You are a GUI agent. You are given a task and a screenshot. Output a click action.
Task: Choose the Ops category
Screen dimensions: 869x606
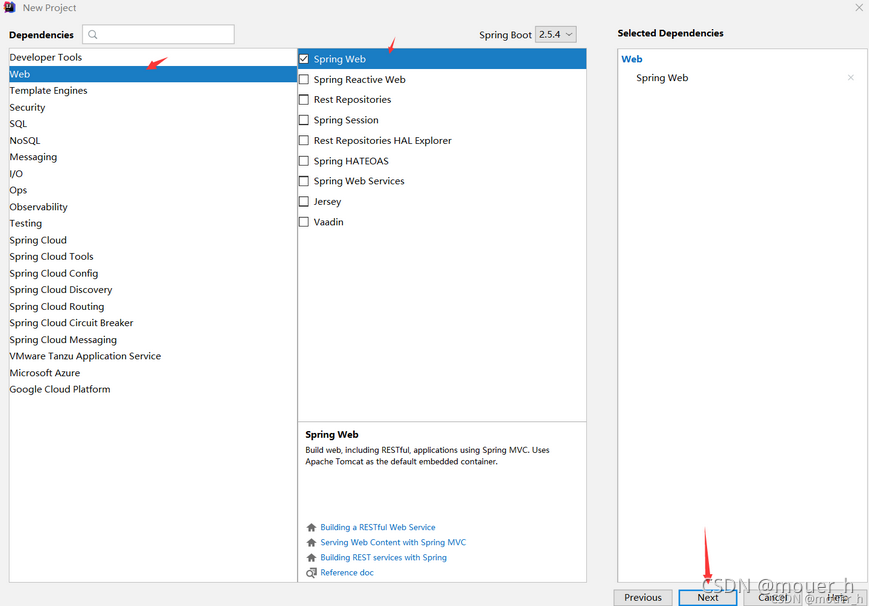pos(153,190)
